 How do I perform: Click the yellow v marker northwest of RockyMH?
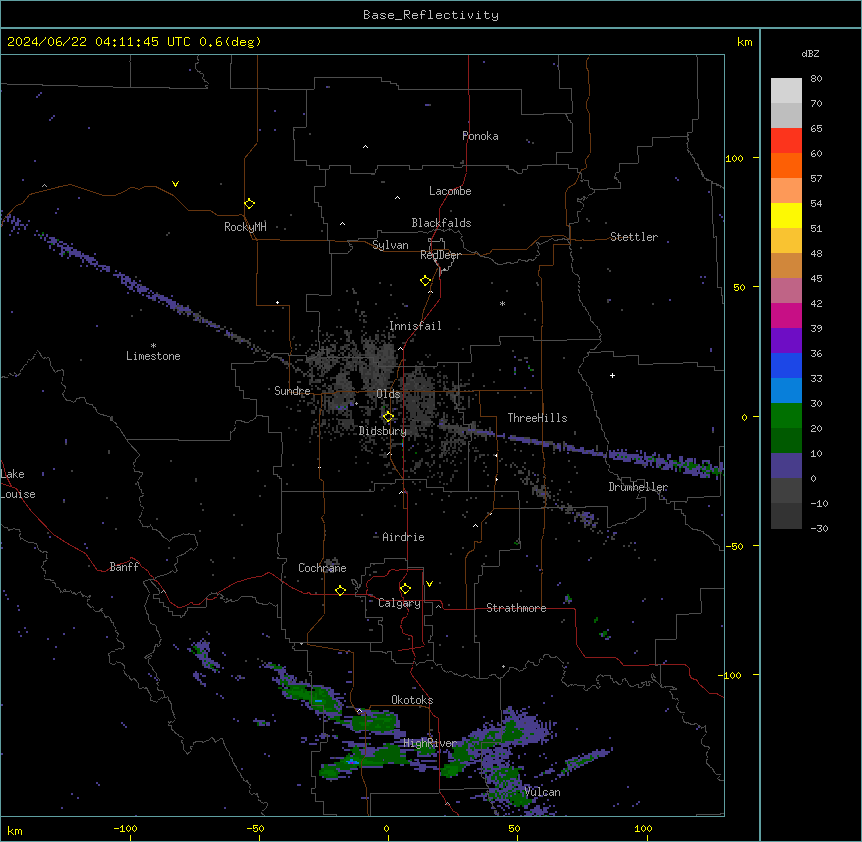(175, 184)
